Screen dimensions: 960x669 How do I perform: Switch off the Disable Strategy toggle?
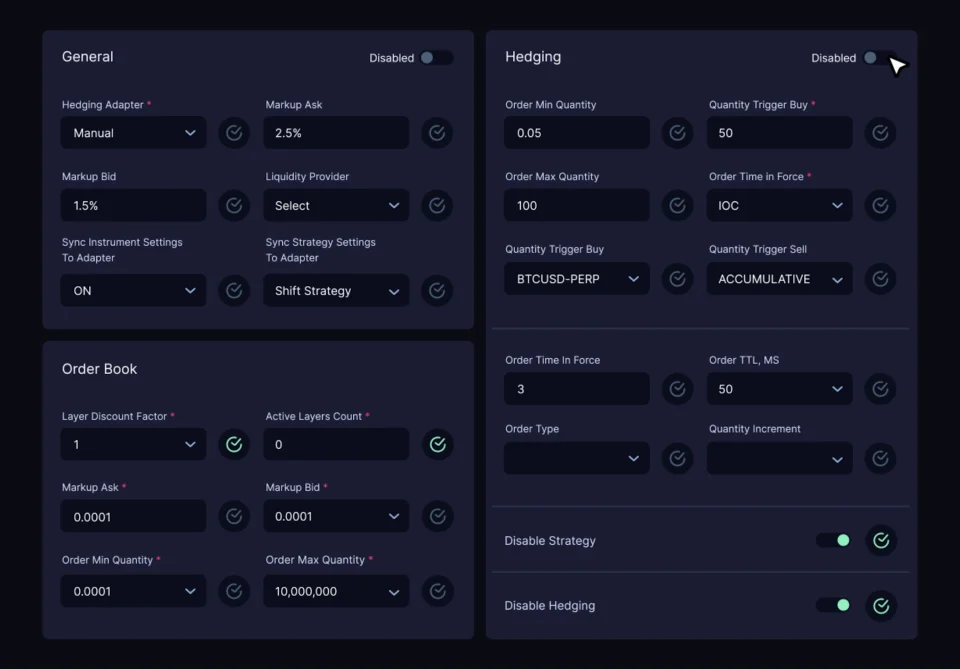(833, 540)
